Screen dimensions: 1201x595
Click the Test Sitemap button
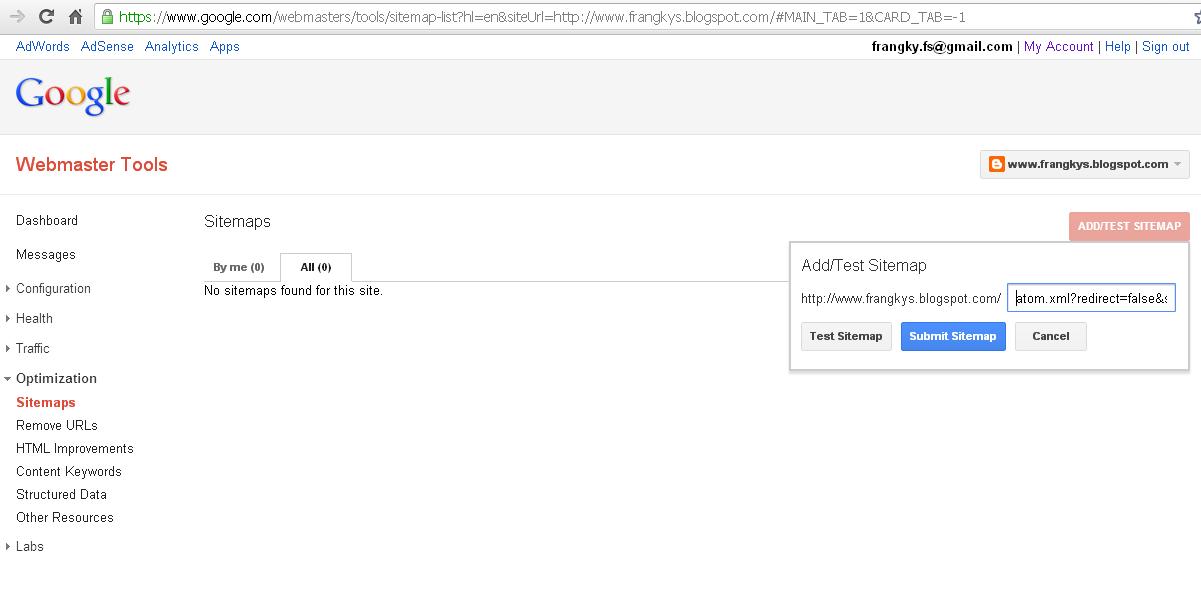(x=846, y=336)
